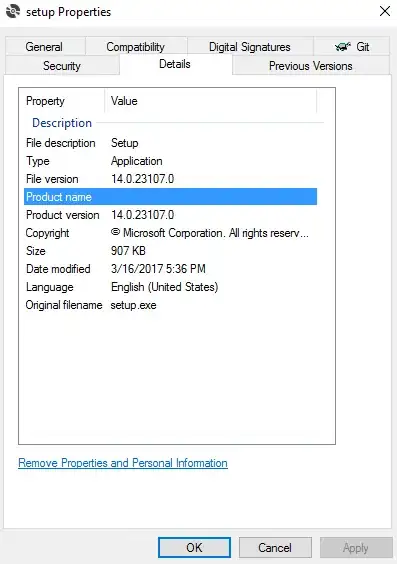Select the highlighted Product name row

click(170, 197)
